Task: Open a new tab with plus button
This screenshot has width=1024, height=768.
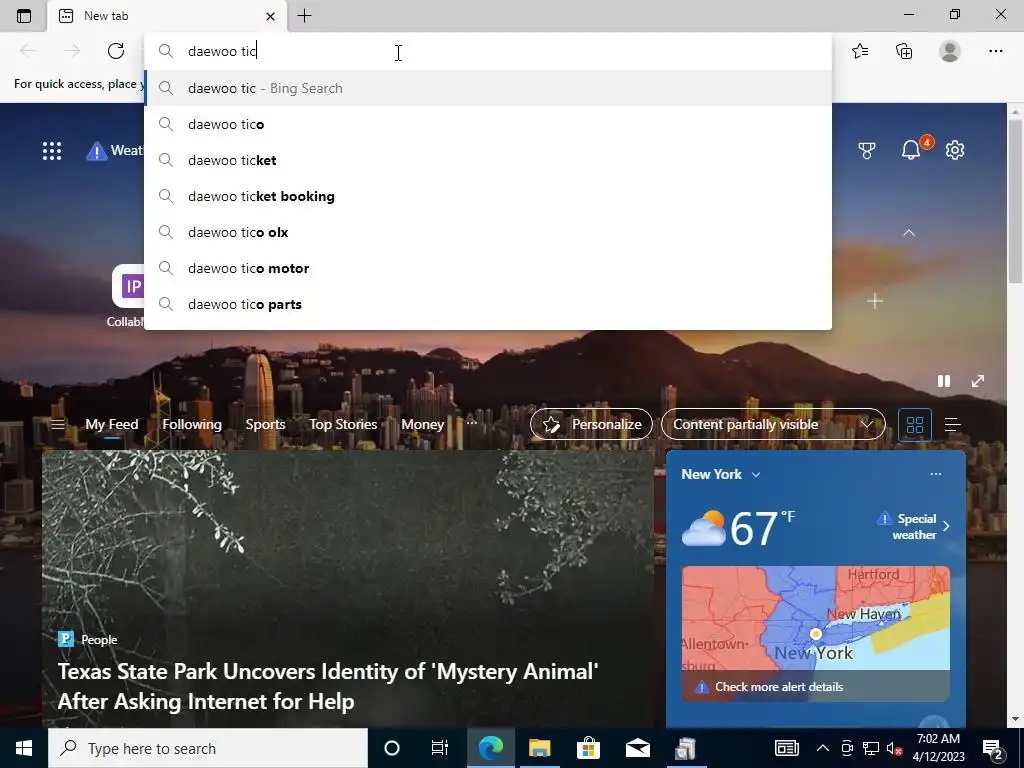Action: point(304,16)
